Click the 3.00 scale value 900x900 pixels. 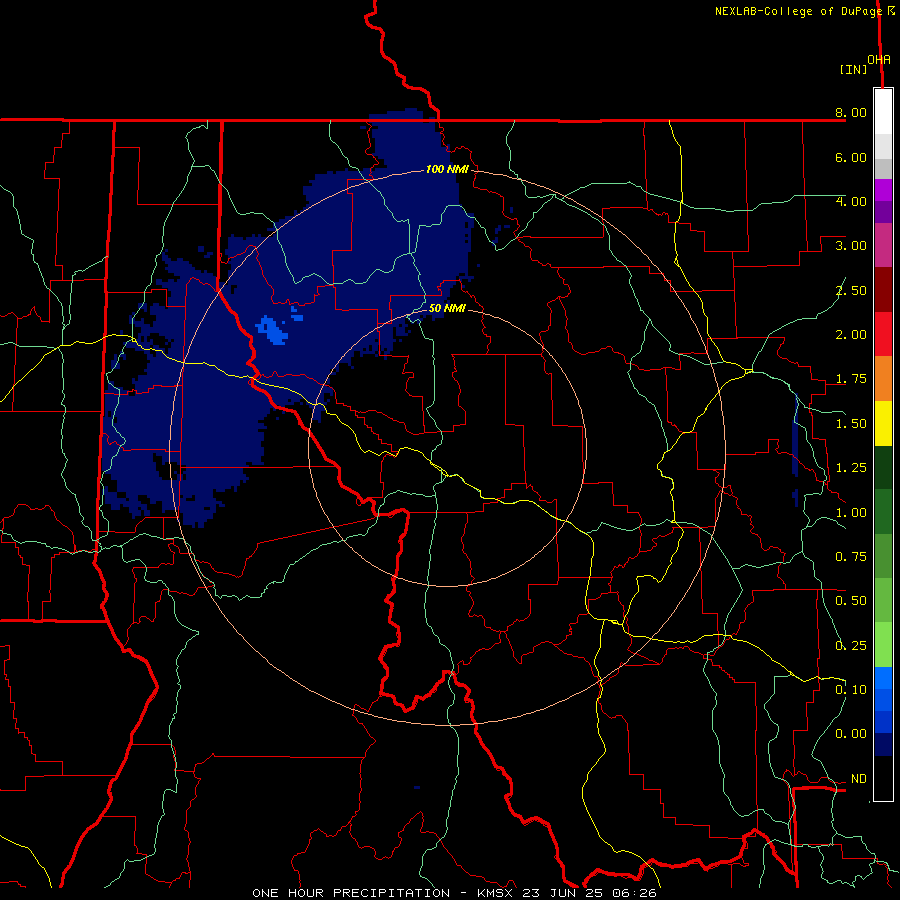pyautogui.click(x=851, y=246)
